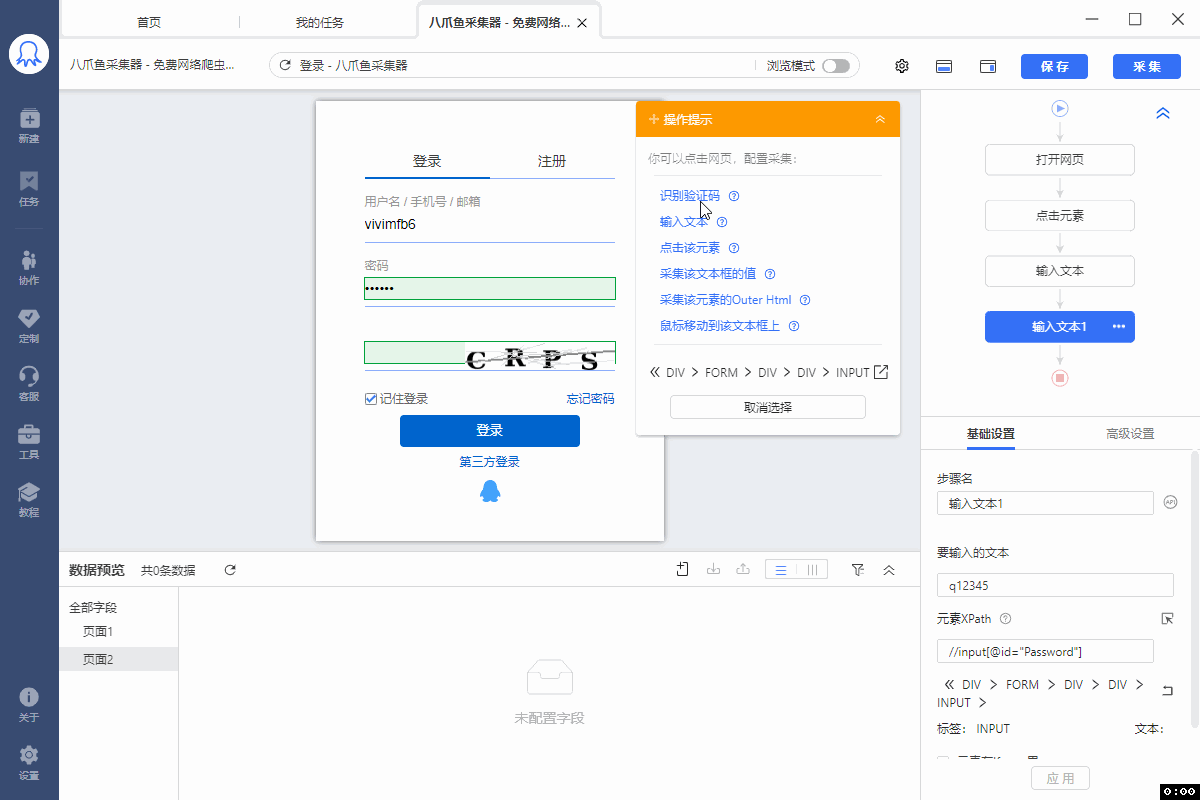The image size is (1200, 800).
Task: Click the gear icon beside 浏览模式
Action: (x=902, y=66)
